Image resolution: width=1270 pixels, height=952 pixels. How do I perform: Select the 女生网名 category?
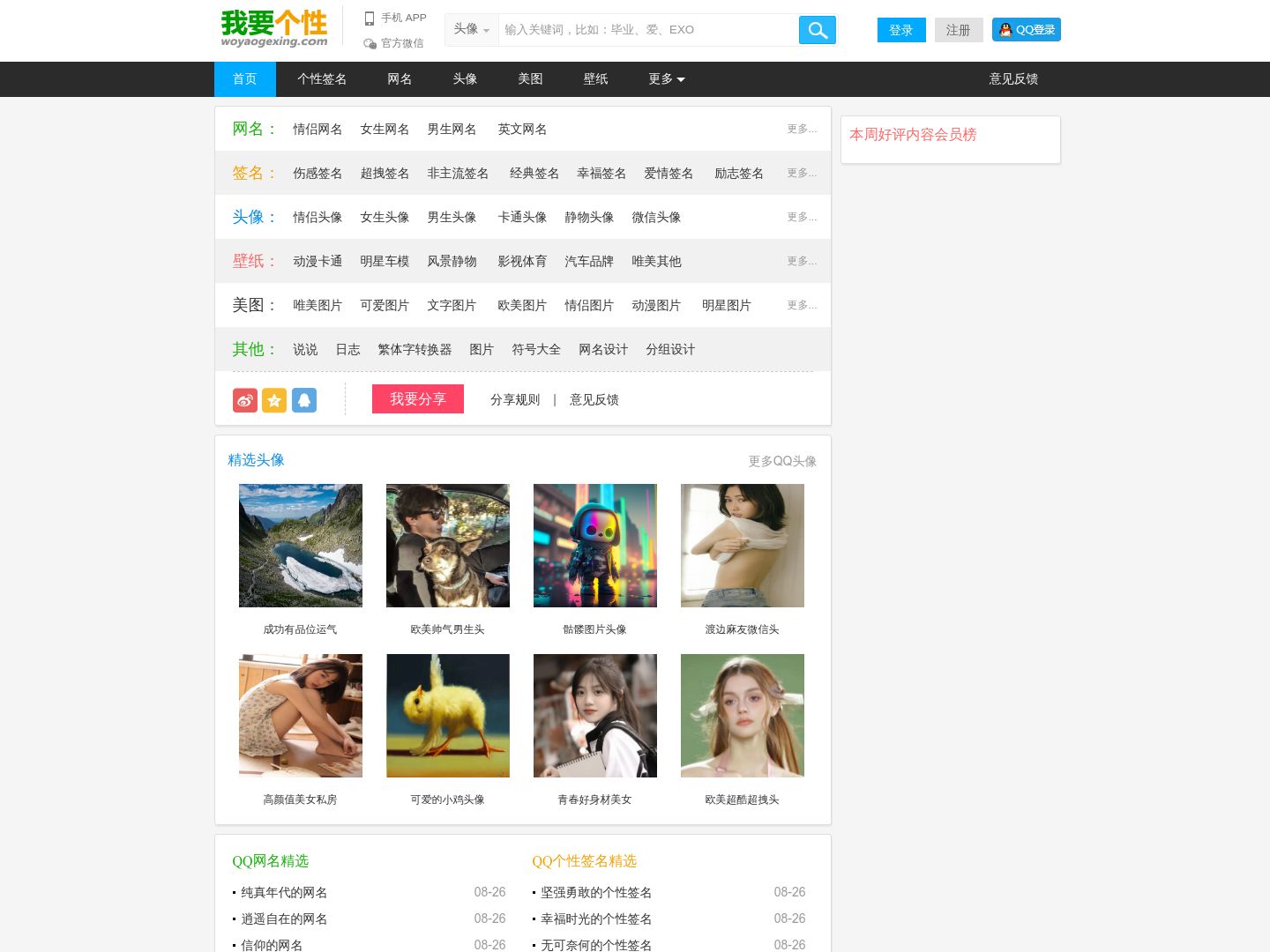pyautogui.click(x=385, y=130)
